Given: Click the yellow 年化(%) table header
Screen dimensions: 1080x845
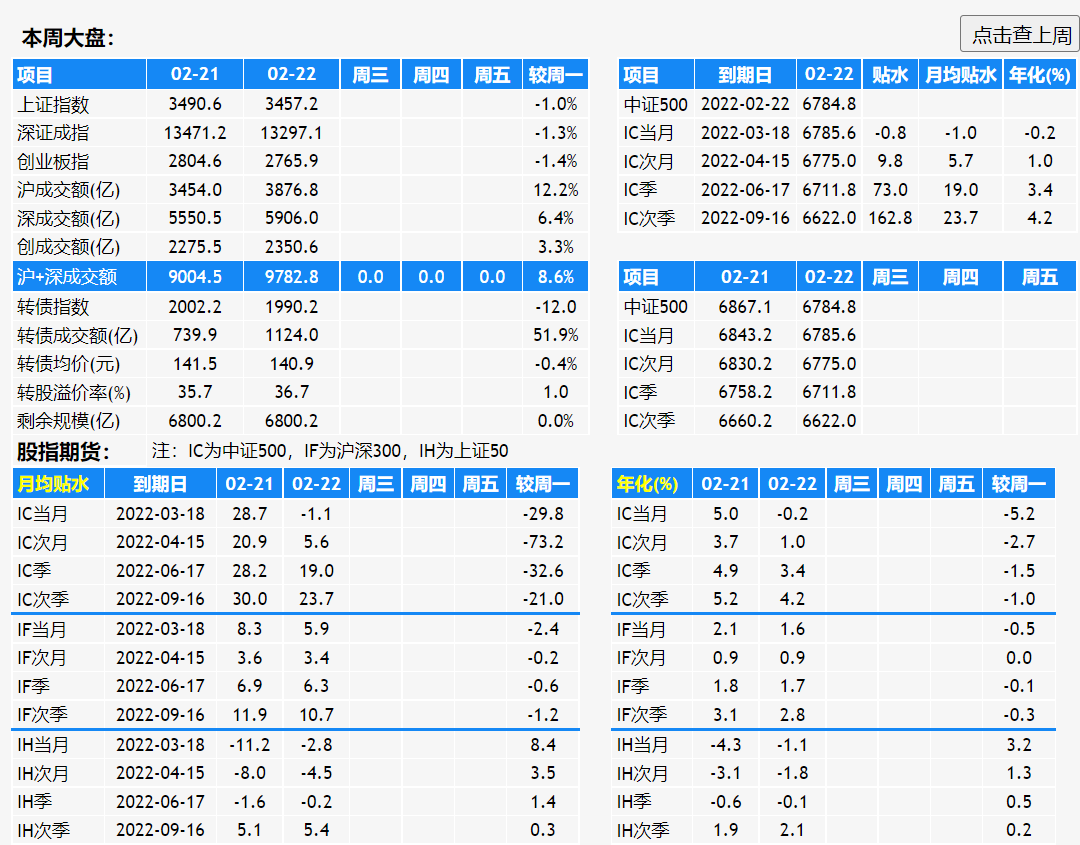Looking at the screenshot, I should tap(647, 483).
